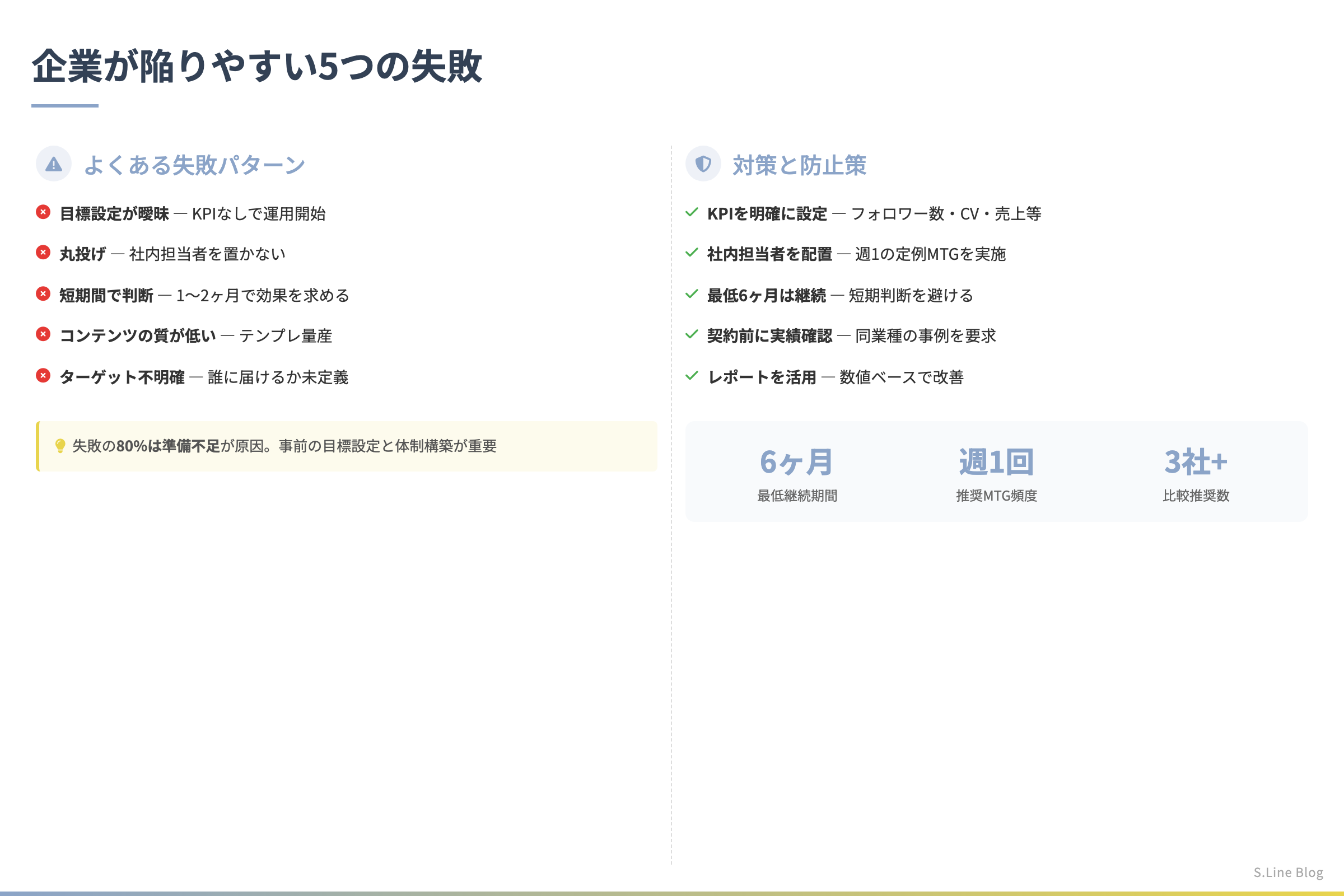Image resolution: width=1344 pixels, height=896 pixels.
Task: Click the bold text 80%は準備不足 in the callout
Action: click(x=169, y=446)
